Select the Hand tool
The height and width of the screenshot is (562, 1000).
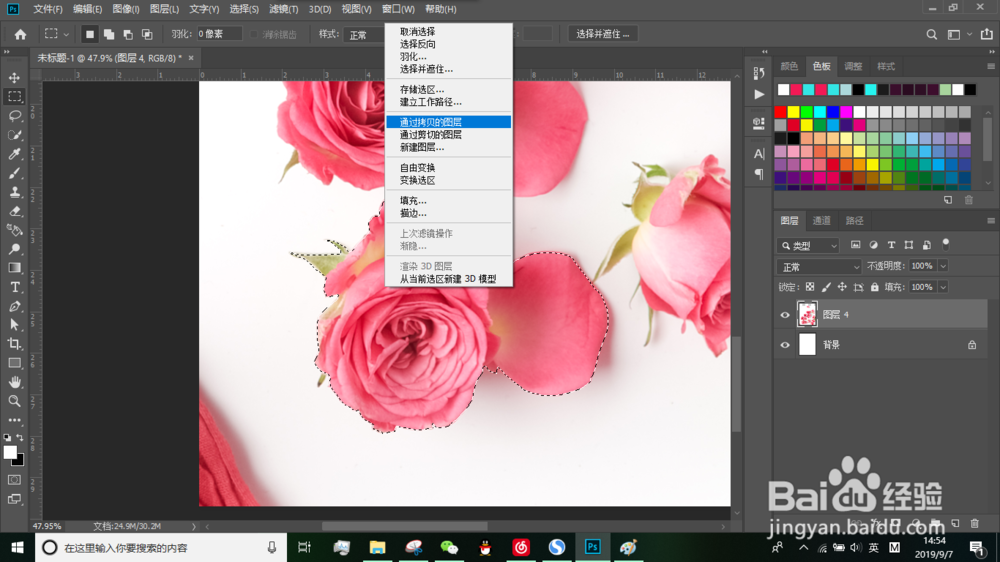[x=14, y=382]
